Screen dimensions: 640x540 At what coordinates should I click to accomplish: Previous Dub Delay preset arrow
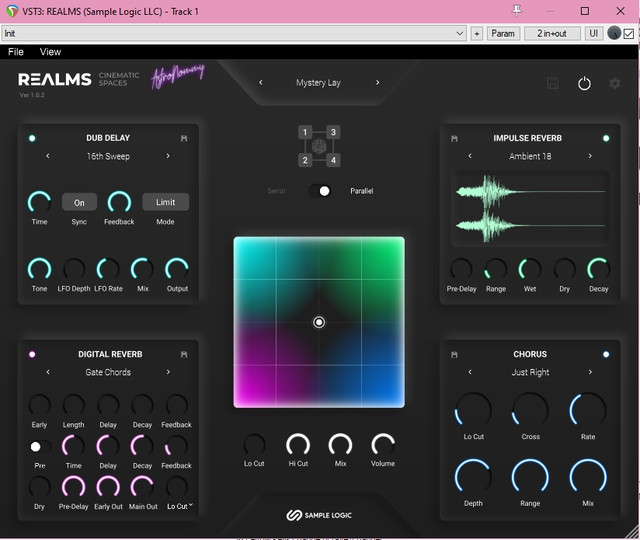click(48, 156)
